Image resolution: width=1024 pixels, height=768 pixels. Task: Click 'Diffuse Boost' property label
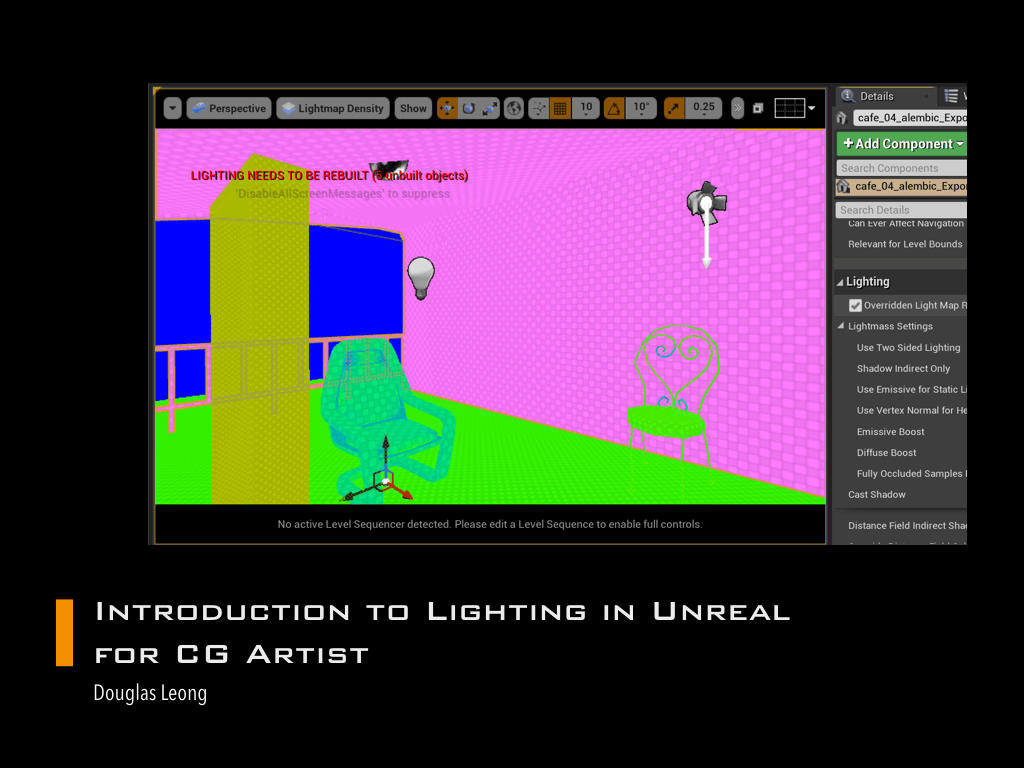pos(886,453)
